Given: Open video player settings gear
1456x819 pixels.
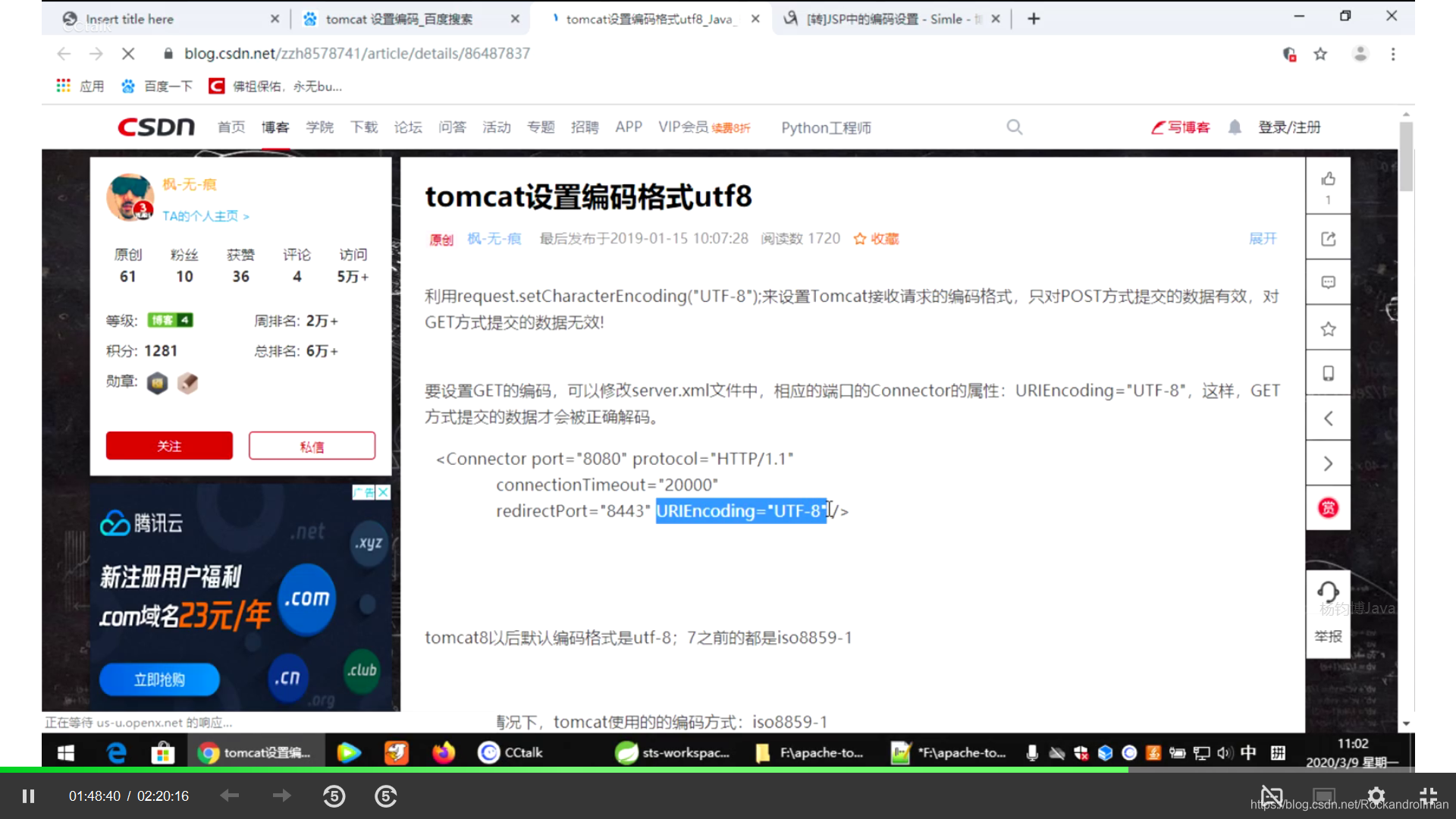Looking at the screenshot, I should [x=1376, y=796].
